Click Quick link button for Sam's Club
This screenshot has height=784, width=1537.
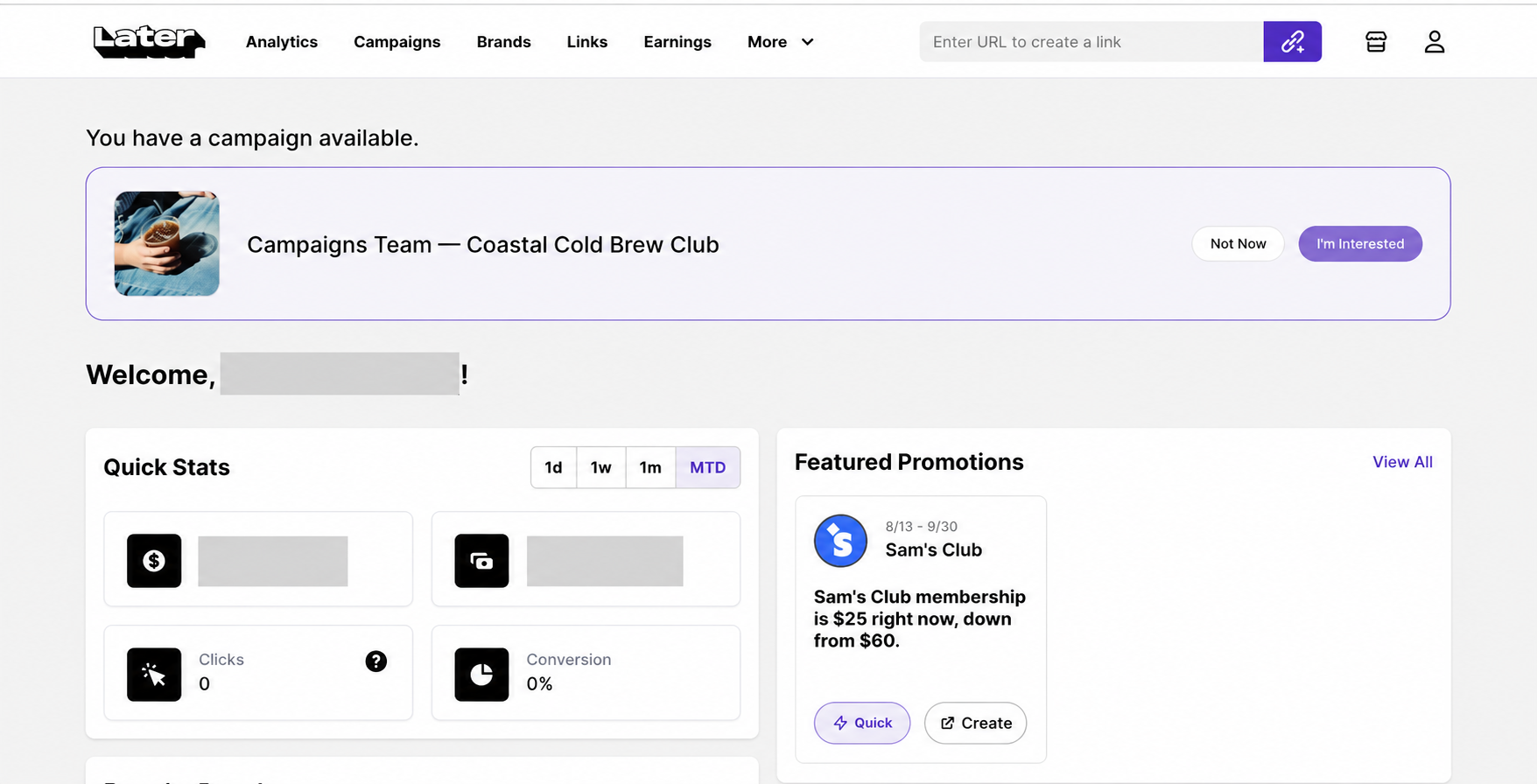point(862,723)
